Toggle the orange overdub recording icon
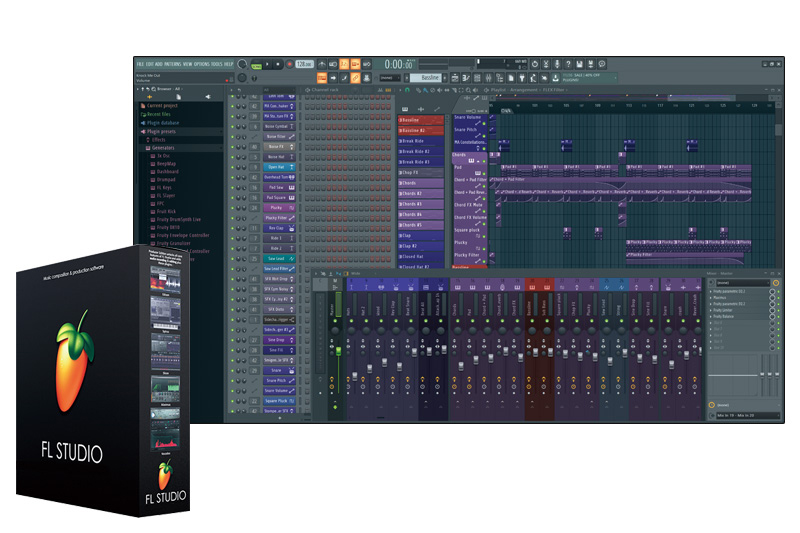 [x=356, y=64]
